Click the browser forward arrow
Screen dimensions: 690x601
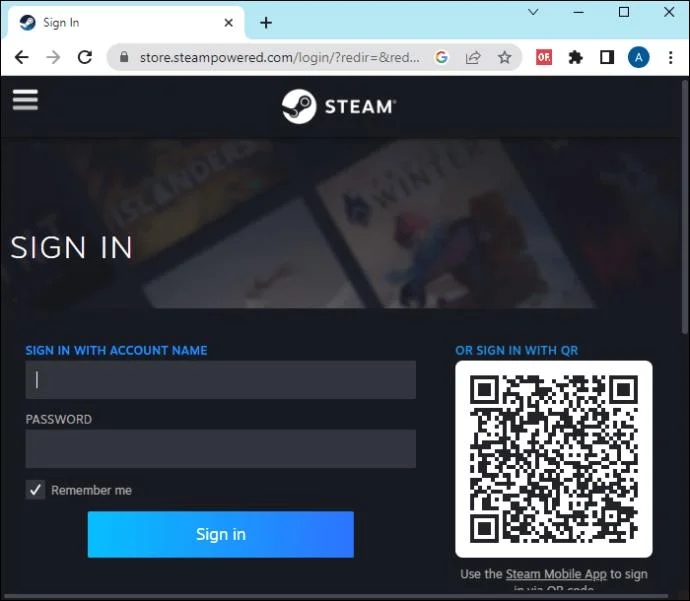53,57
